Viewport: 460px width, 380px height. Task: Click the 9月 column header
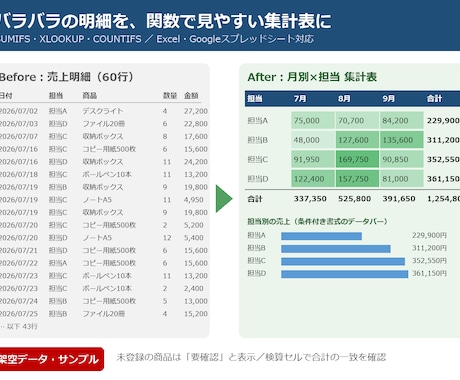(x=389, y=99)
